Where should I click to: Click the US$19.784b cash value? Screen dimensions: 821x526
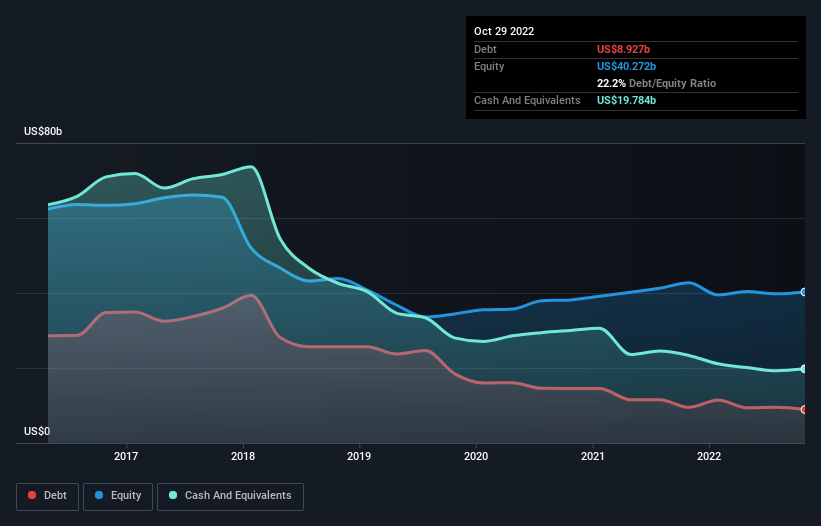tap(626, 100)
